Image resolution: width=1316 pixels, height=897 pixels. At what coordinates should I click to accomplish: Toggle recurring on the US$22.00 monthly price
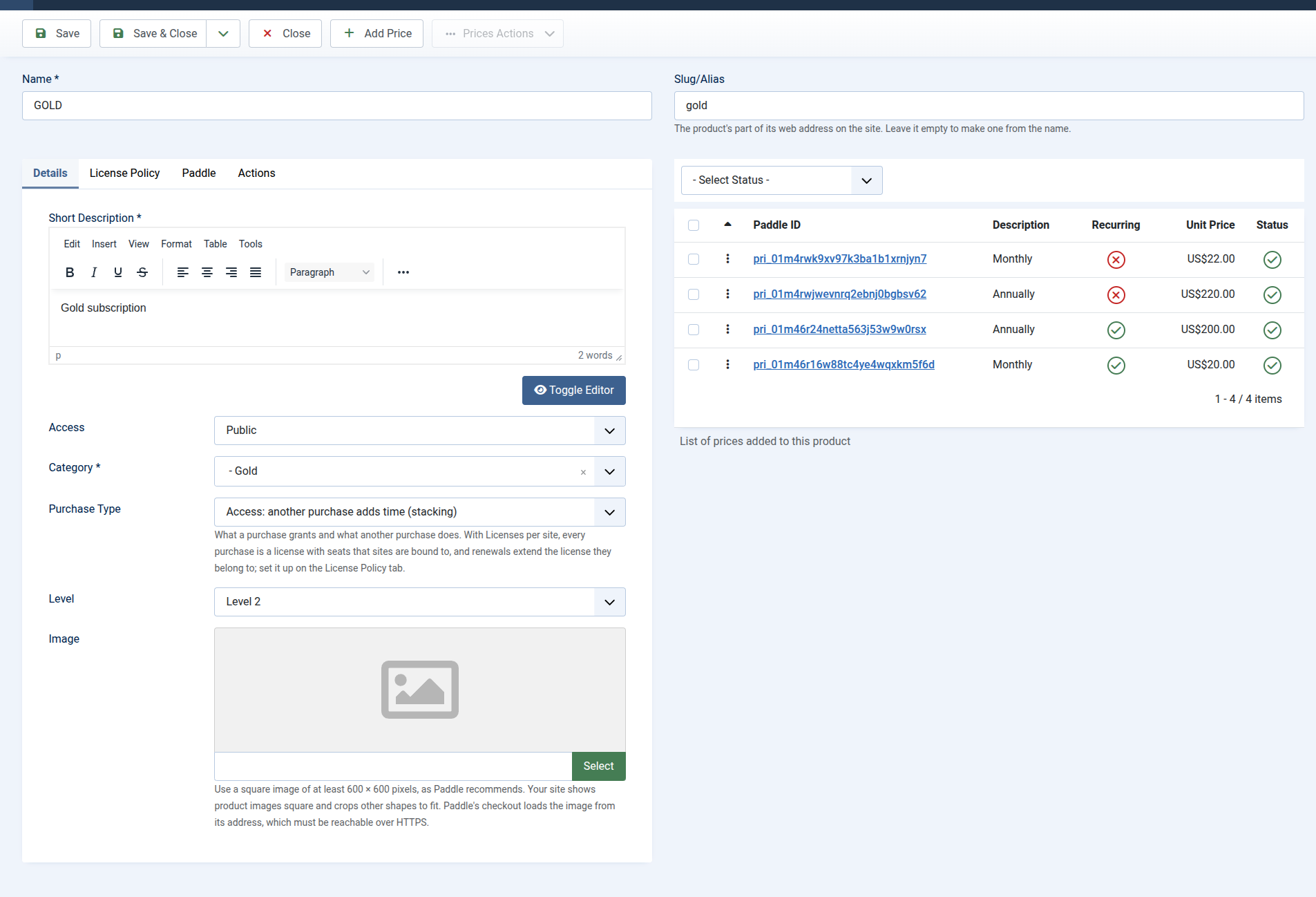click(x=1116, y=260)
